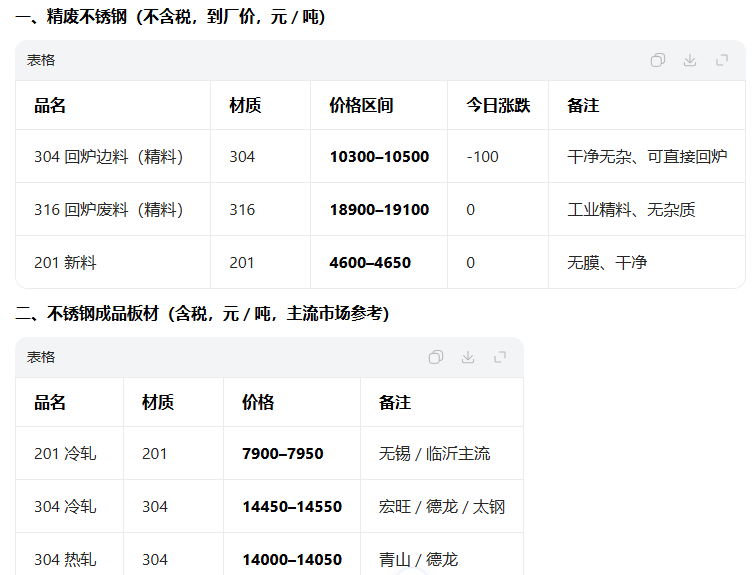Image resolution: width=755 pixels, height=575 pixels.
Task: Copy the scrap stainless steel (精废不锈钢) table
Action: coord(657,60)
